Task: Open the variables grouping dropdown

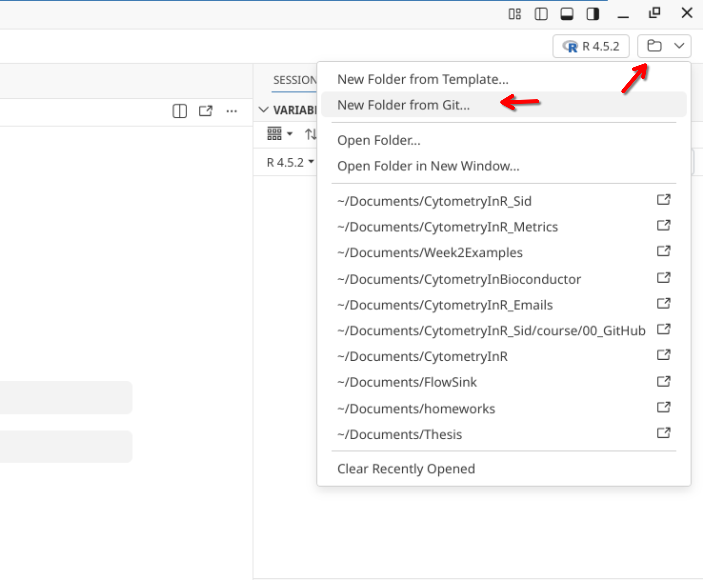Action: tap(280, 134)
